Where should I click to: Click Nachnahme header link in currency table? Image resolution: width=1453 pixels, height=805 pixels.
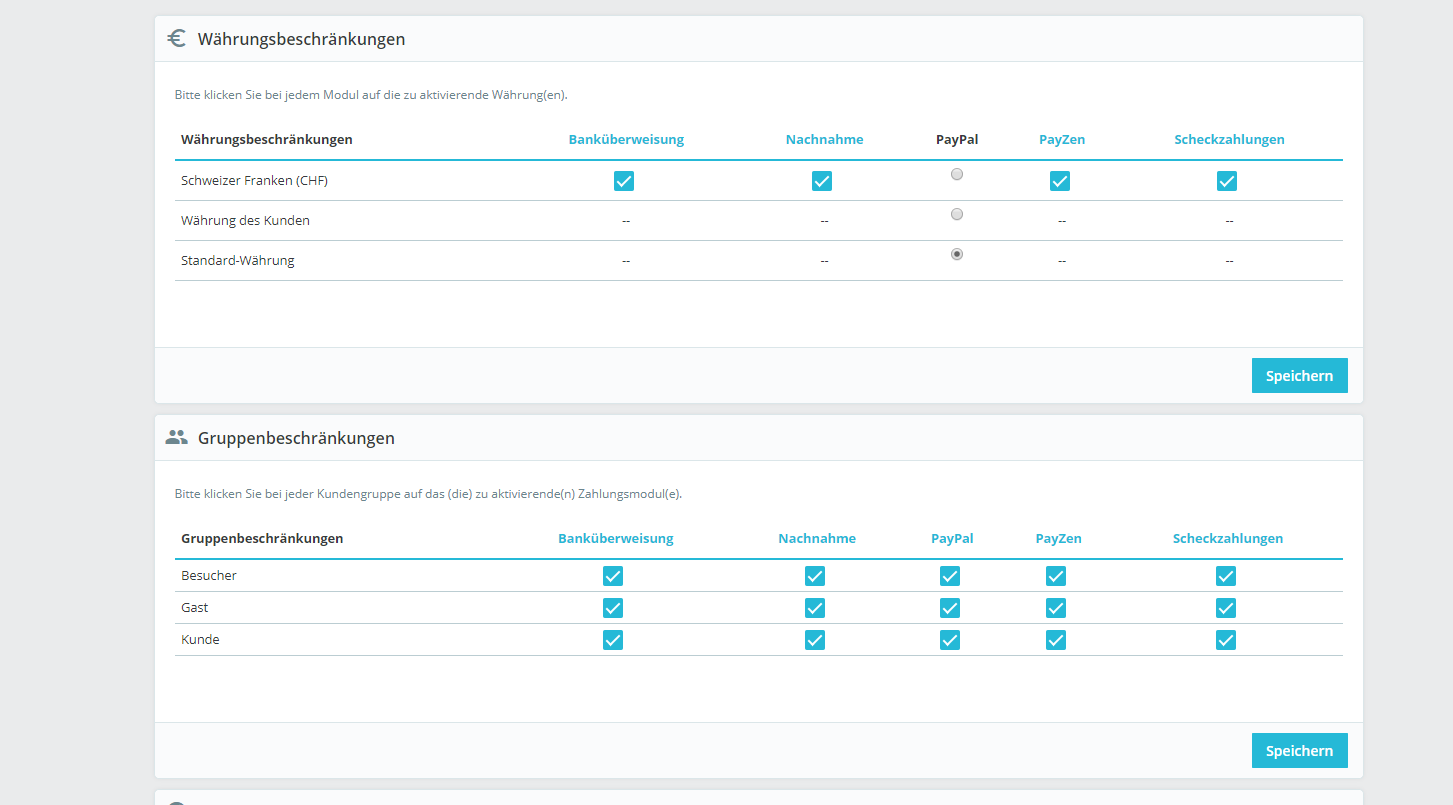[x=824, y=140]
